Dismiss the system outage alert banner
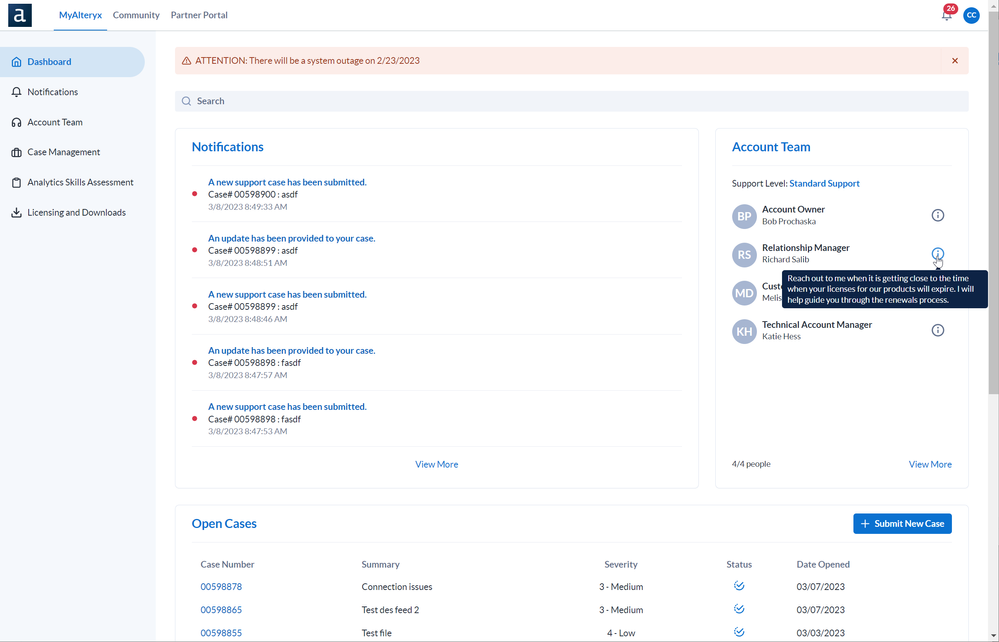 (x=954, y=61)
